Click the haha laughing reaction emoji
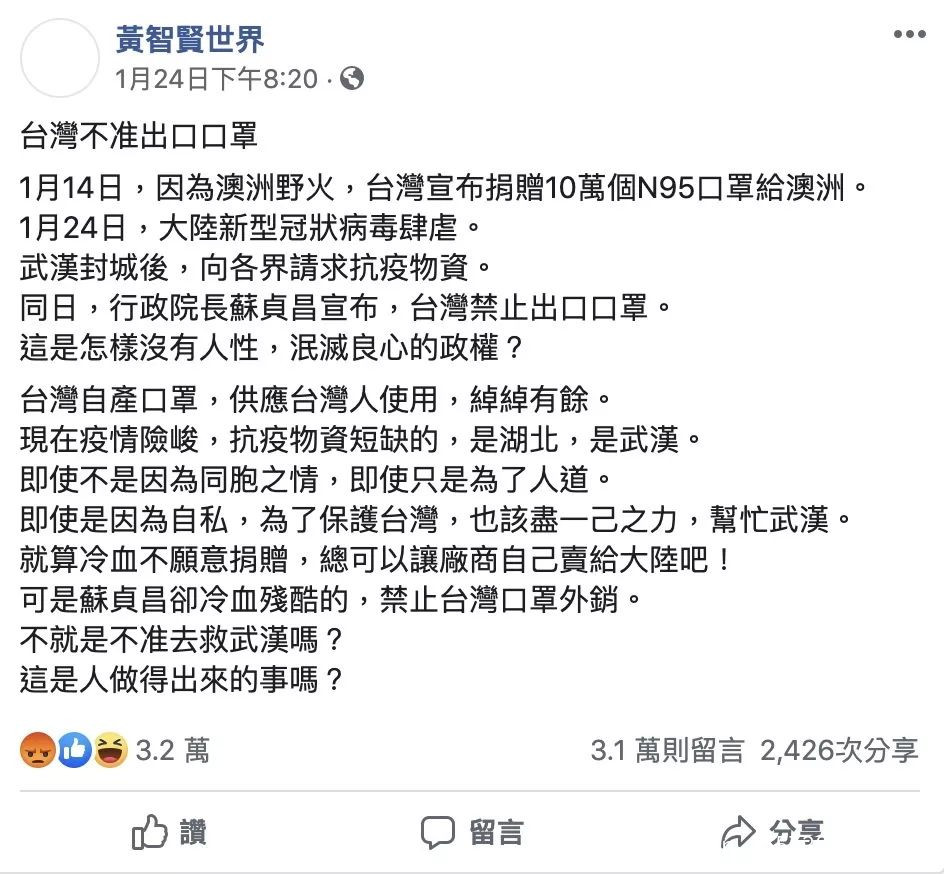Viewport: 944px width, 874px height. pos(110,750)
